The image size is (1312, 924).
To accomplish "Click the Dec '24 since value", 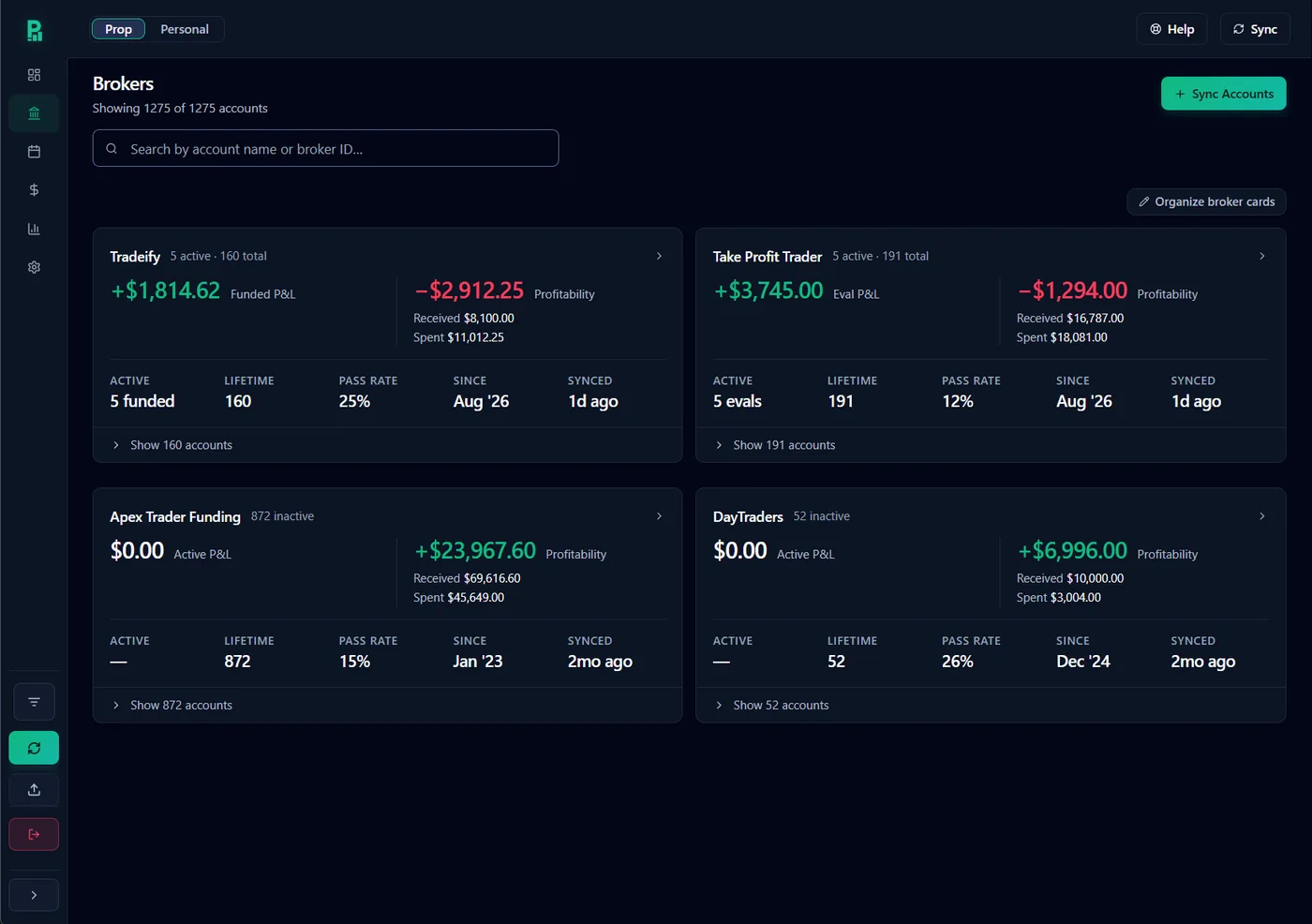I will pos(1083,662).
